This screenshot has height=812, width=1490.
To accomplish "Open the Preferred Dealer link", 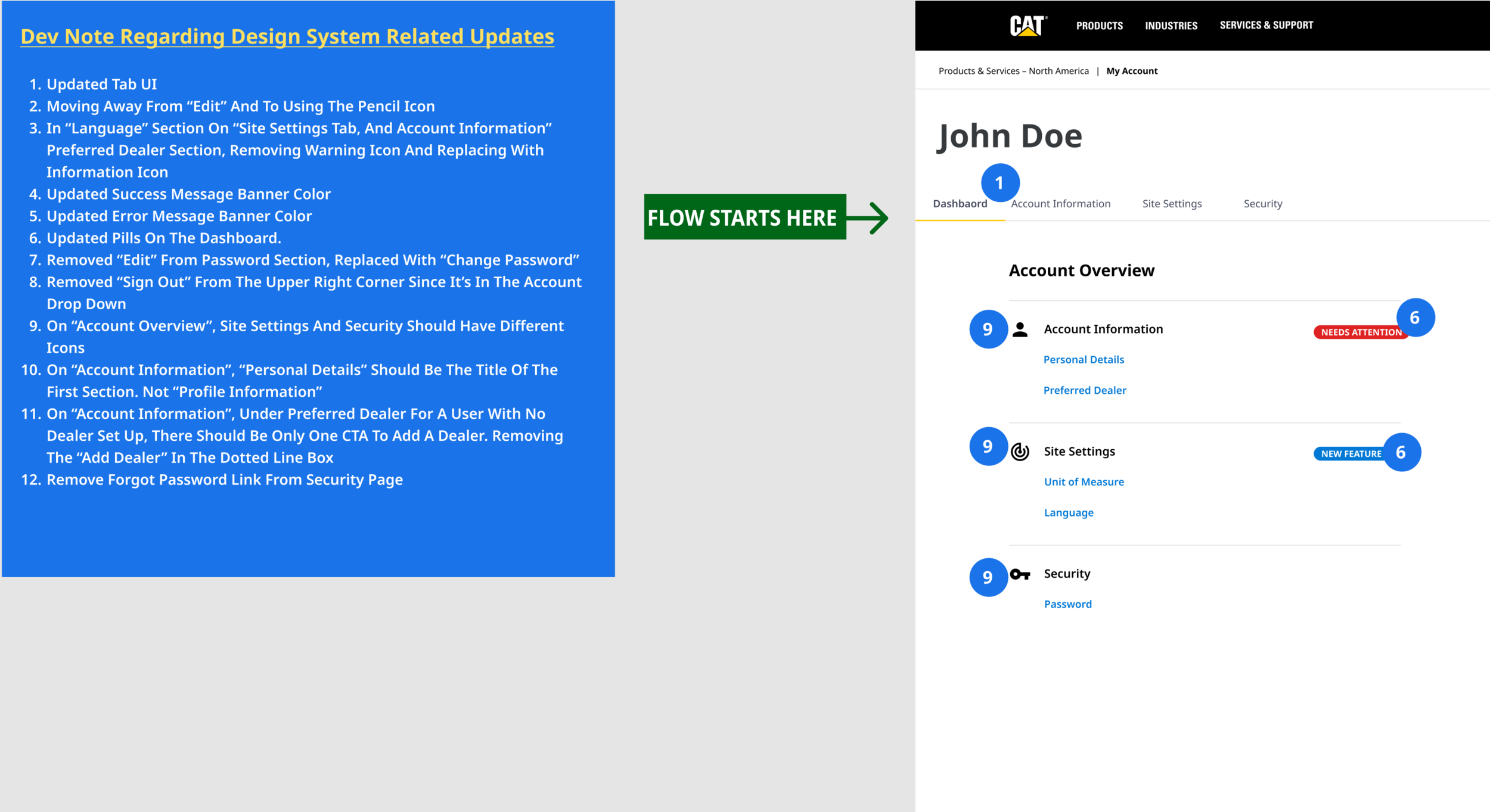I will click(1085, 390).
